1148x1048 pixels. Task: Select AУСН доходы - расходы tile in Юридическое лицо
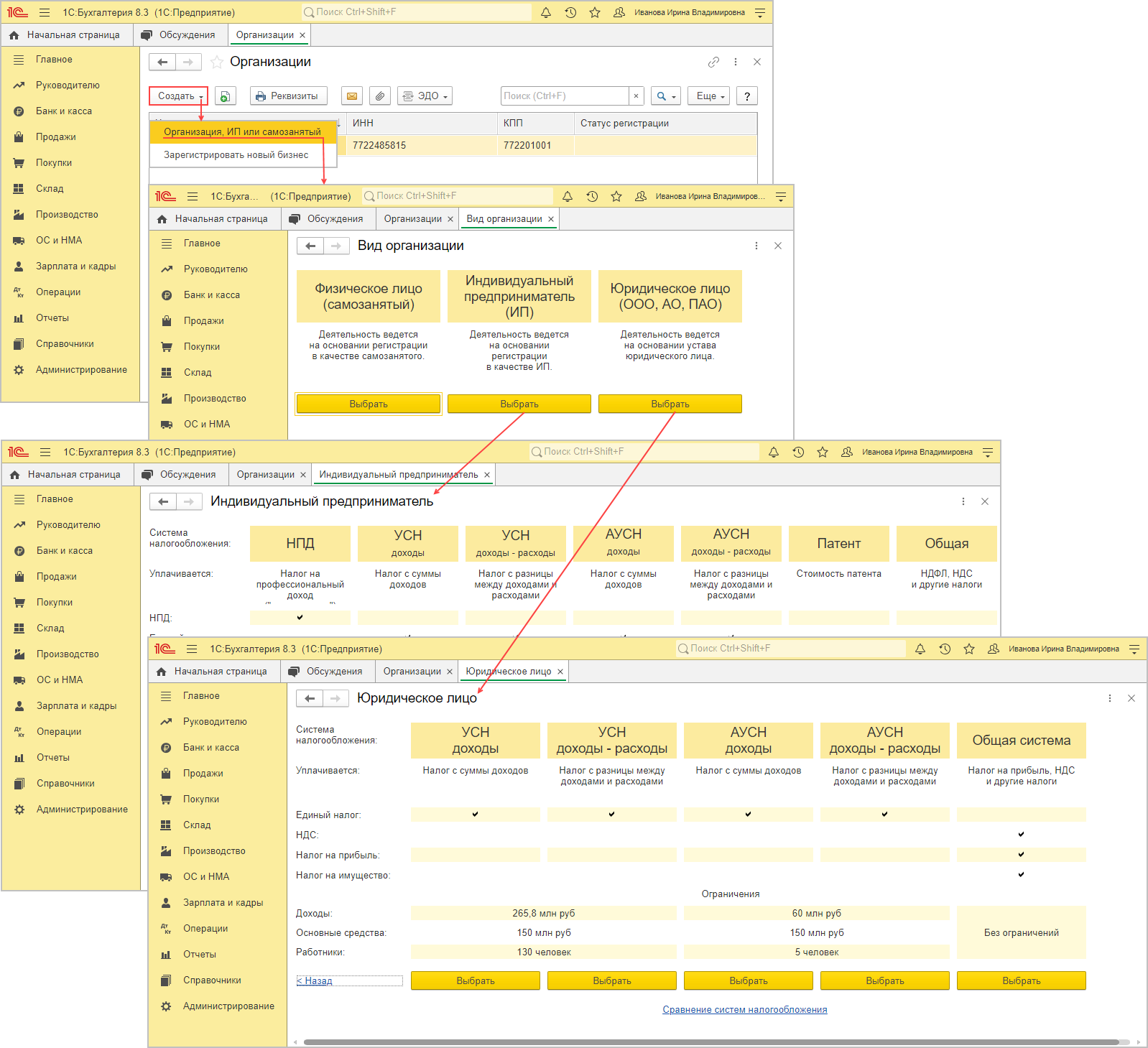pyautogui.click(x=885, y=740)
